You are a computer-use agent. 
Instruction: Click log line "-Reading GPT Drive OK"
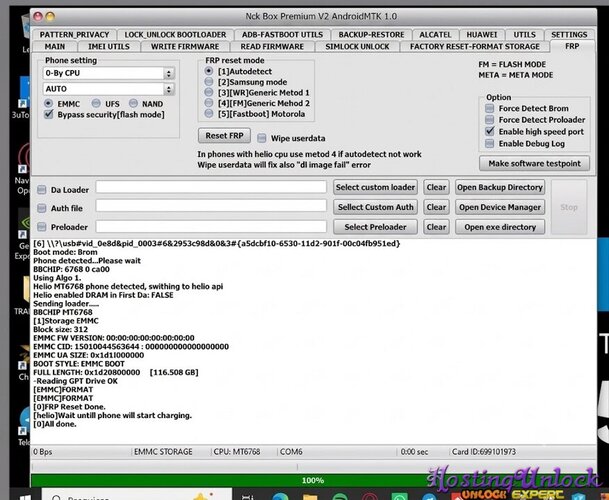click(x=75, y=381)
